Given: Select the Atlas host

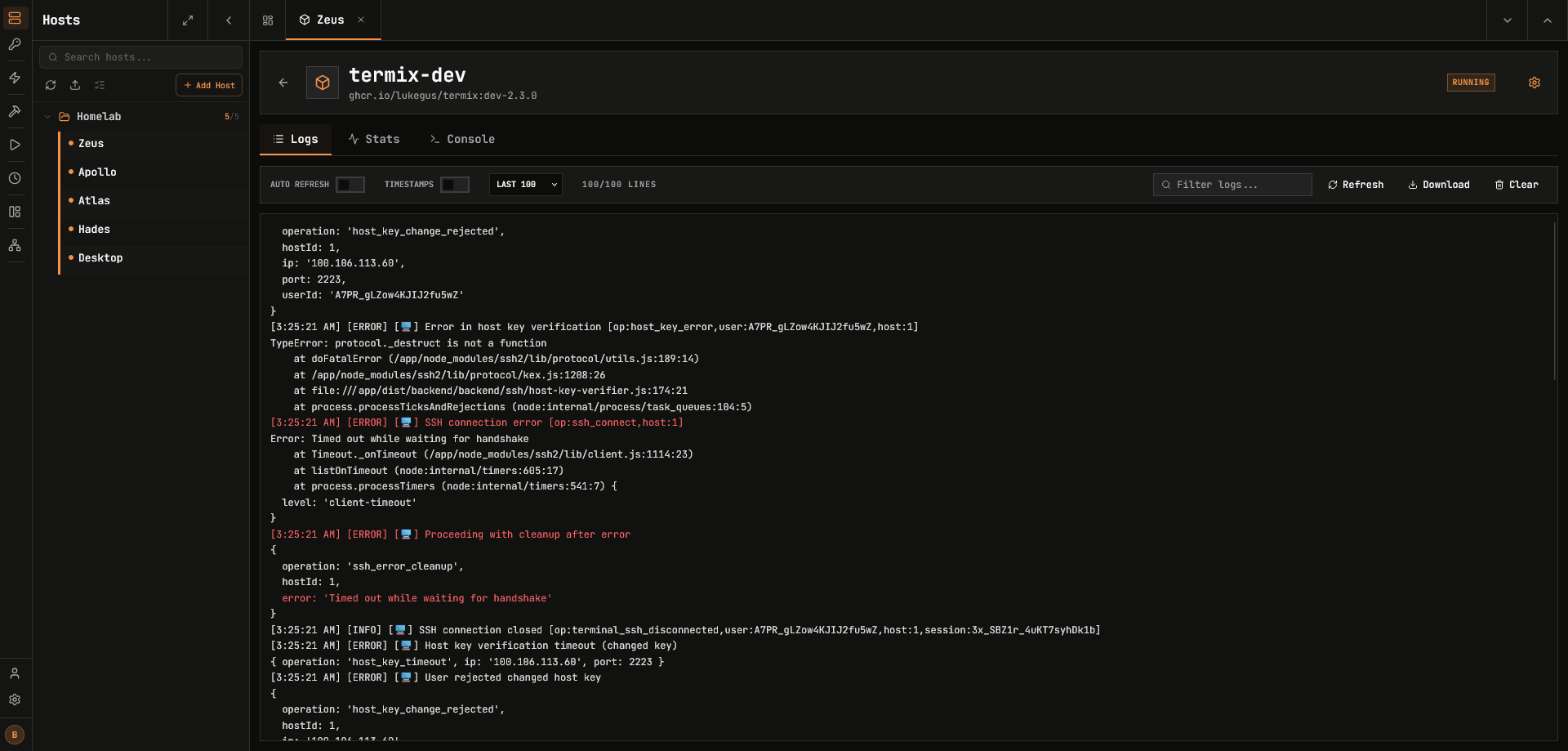Looking at the screenshot, I should point(154,201).
